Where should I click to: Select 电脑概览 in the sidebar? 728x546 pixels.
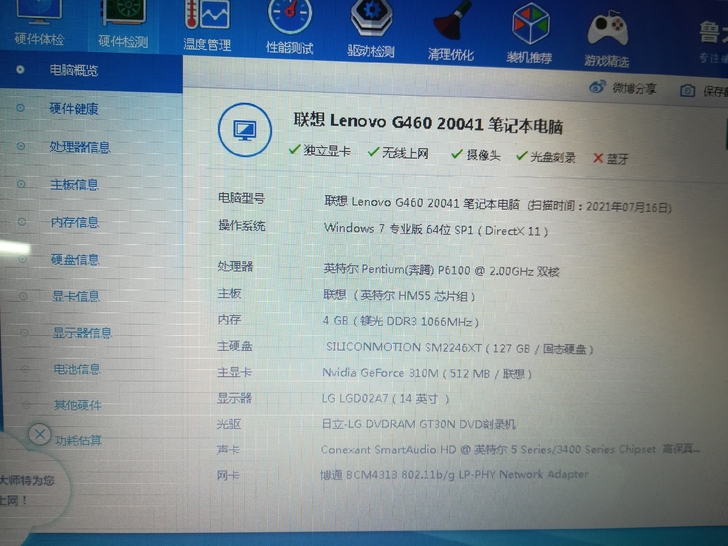click(74, 70)
